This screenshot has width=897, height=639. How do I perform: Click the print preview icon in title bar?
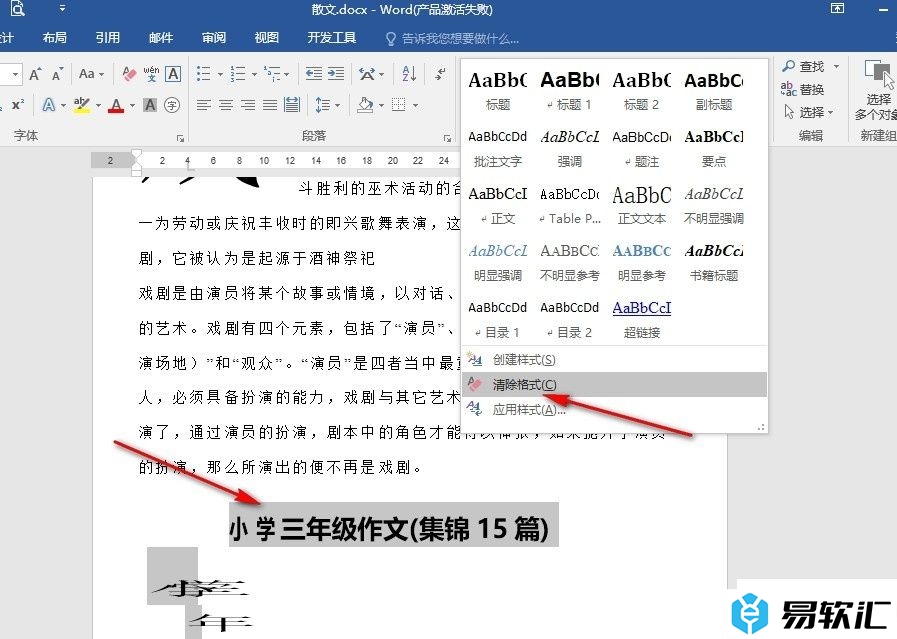pos(18,9)
